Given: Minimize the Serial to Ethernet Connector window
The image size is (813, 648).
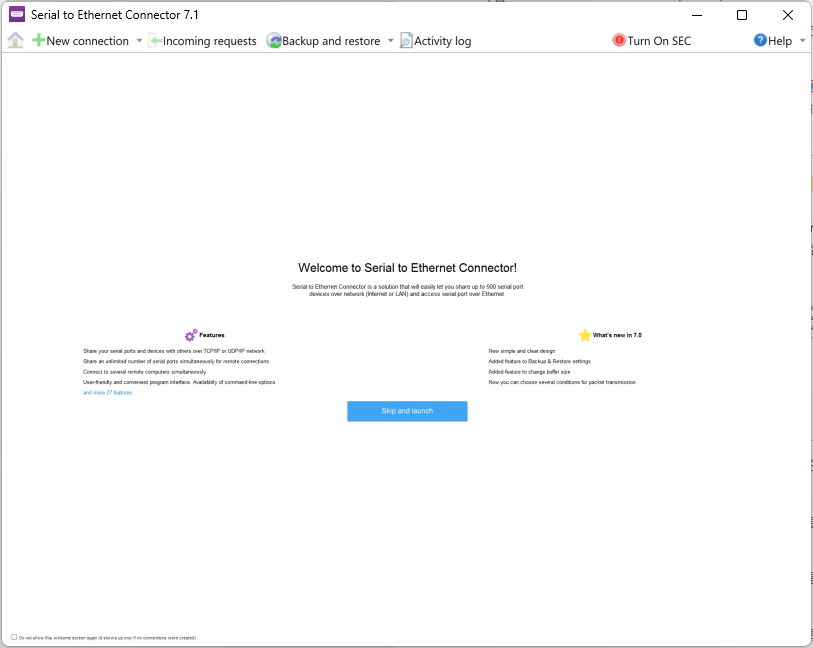Looking at the screenshot, I should [697, 15].
